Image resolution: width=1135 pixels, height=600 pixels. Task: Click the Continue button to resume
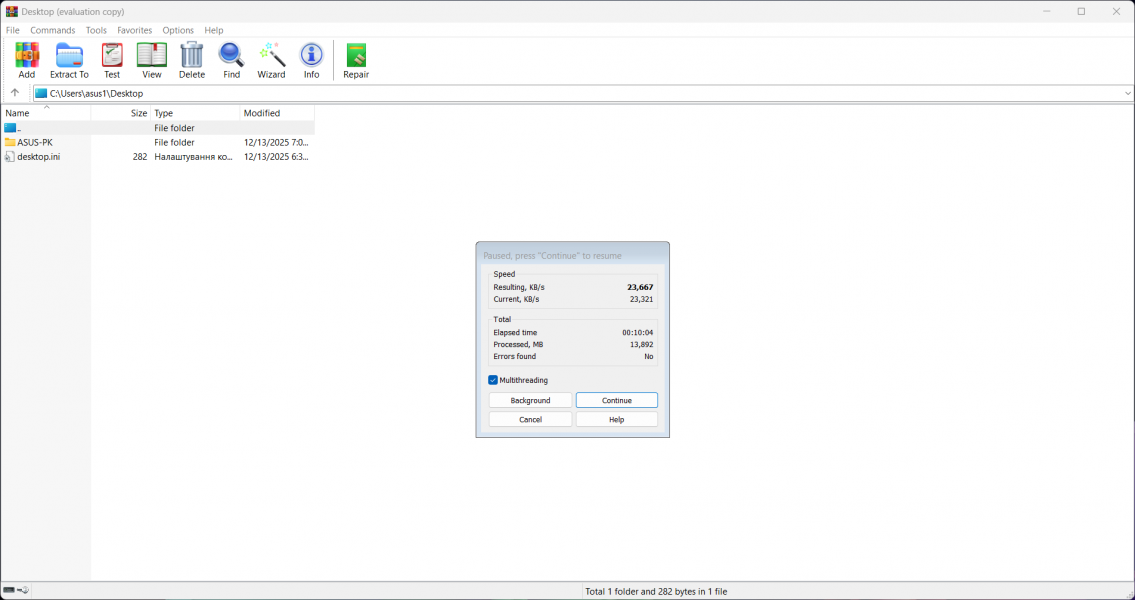(x=616, y=399)
